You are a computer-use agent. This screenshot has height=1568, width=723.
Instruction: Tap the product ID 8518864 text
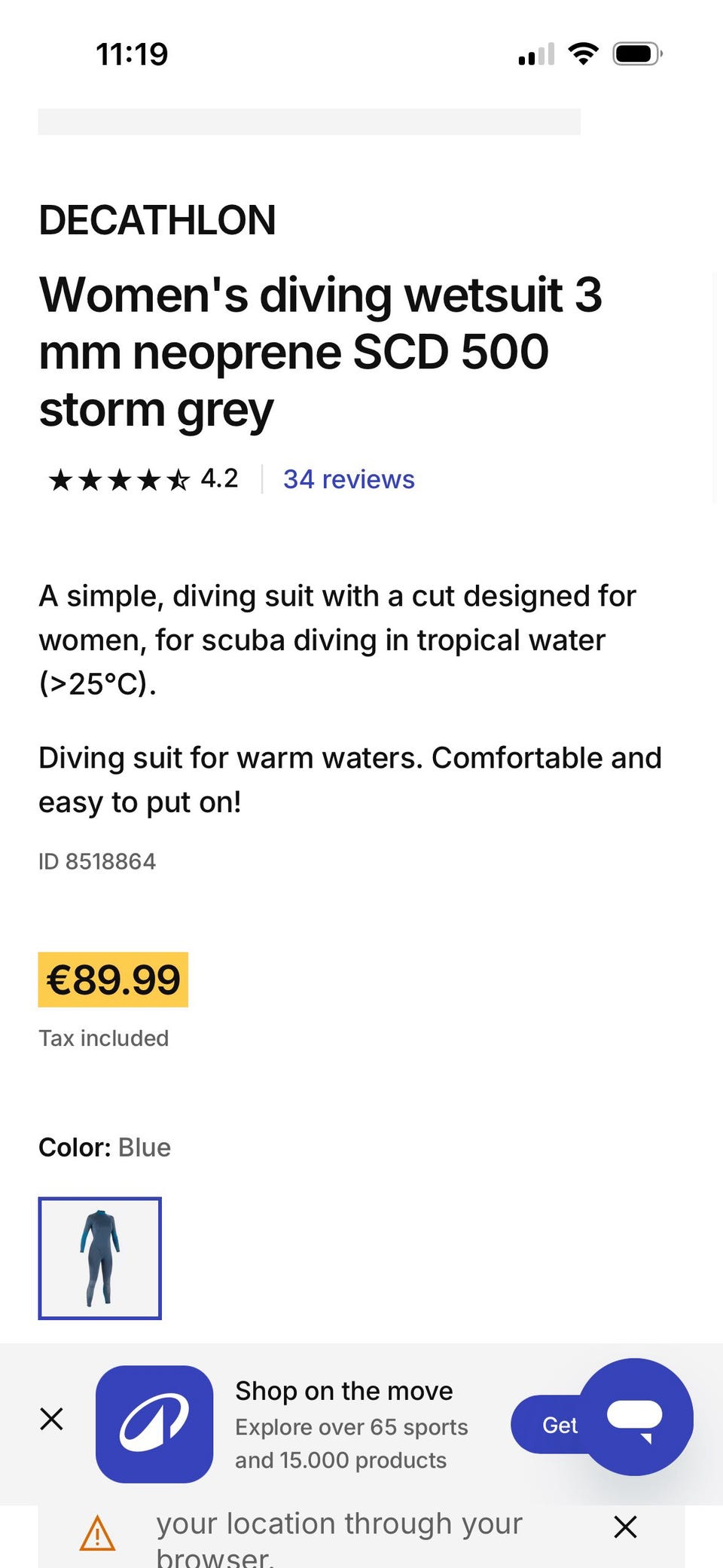[97, 861]
